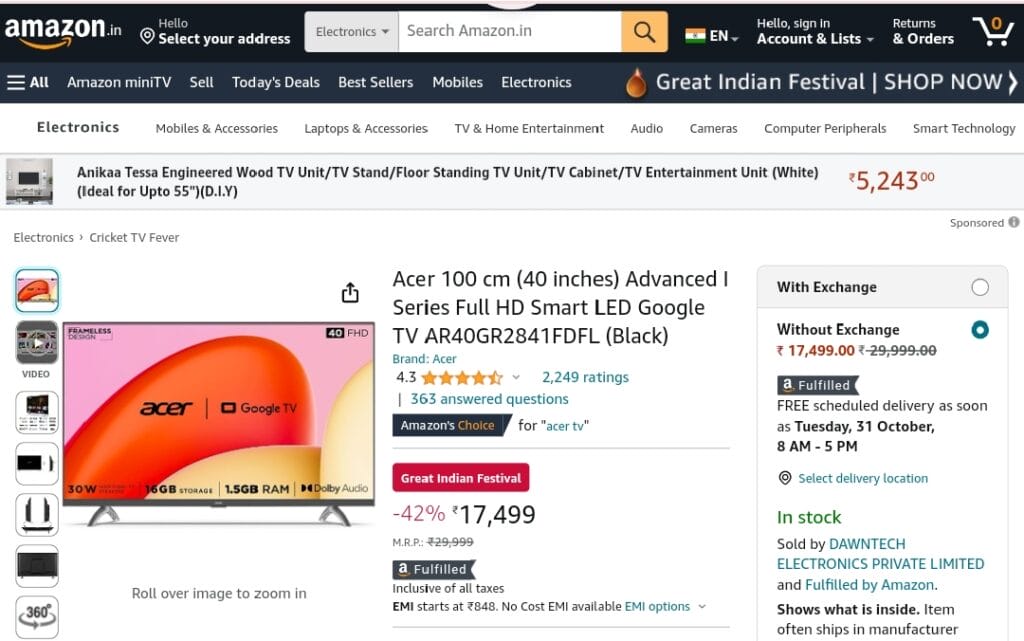The width and height of the screenshot is (1024, 641).
Task: Click the Search Amazon.in input field
Action: [509, 31]
